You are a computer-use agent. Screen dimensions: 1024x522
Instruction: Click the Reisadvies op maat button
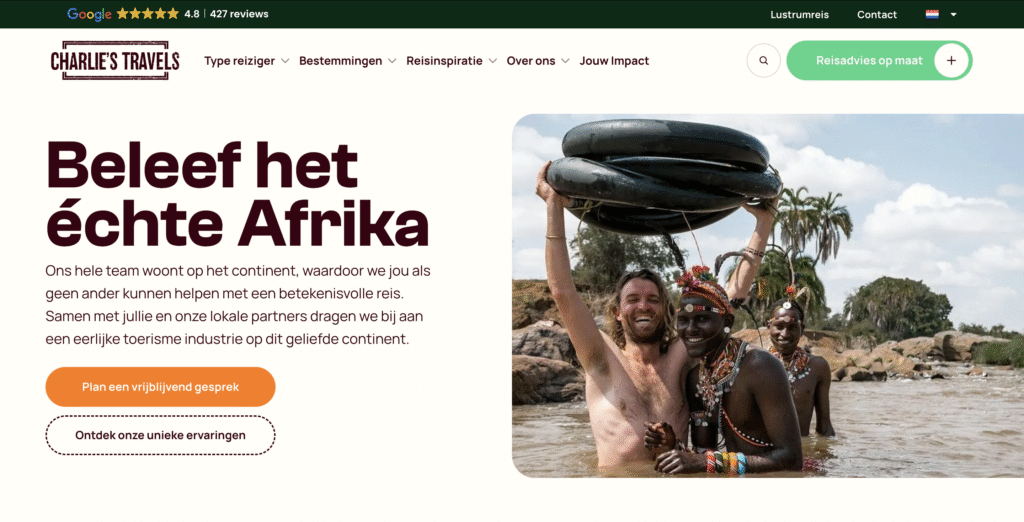[x=879, y=61]
